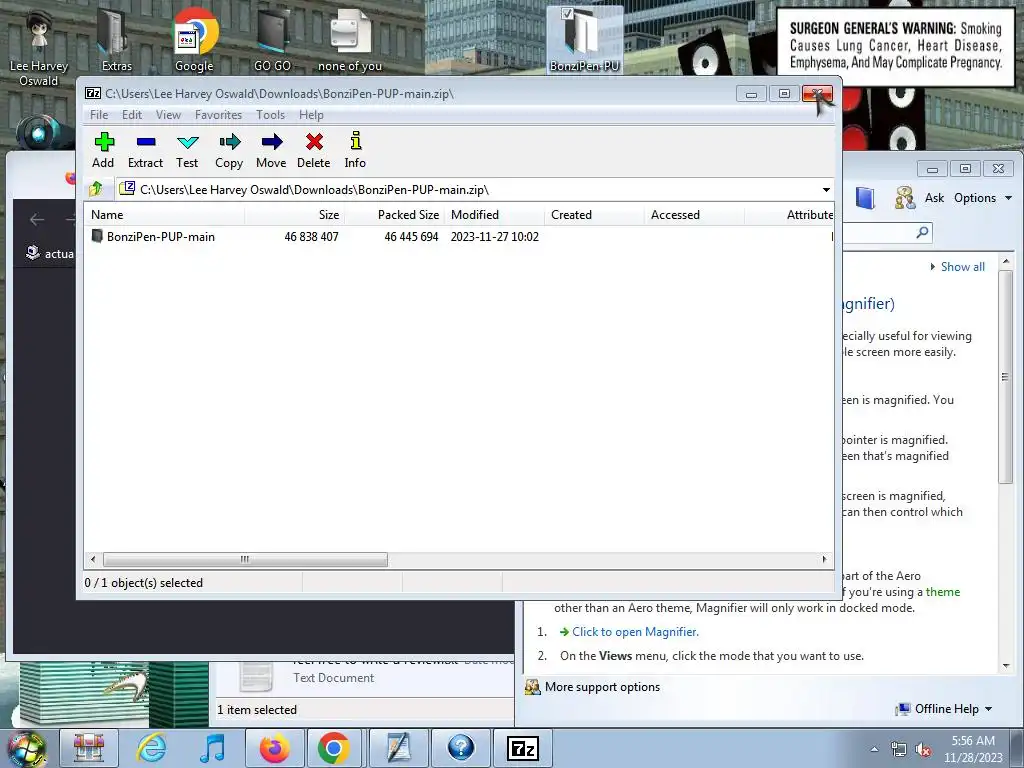Screen dimensions: 1024x768
Task: Click the network tray icon
Action: click(899, 750)
